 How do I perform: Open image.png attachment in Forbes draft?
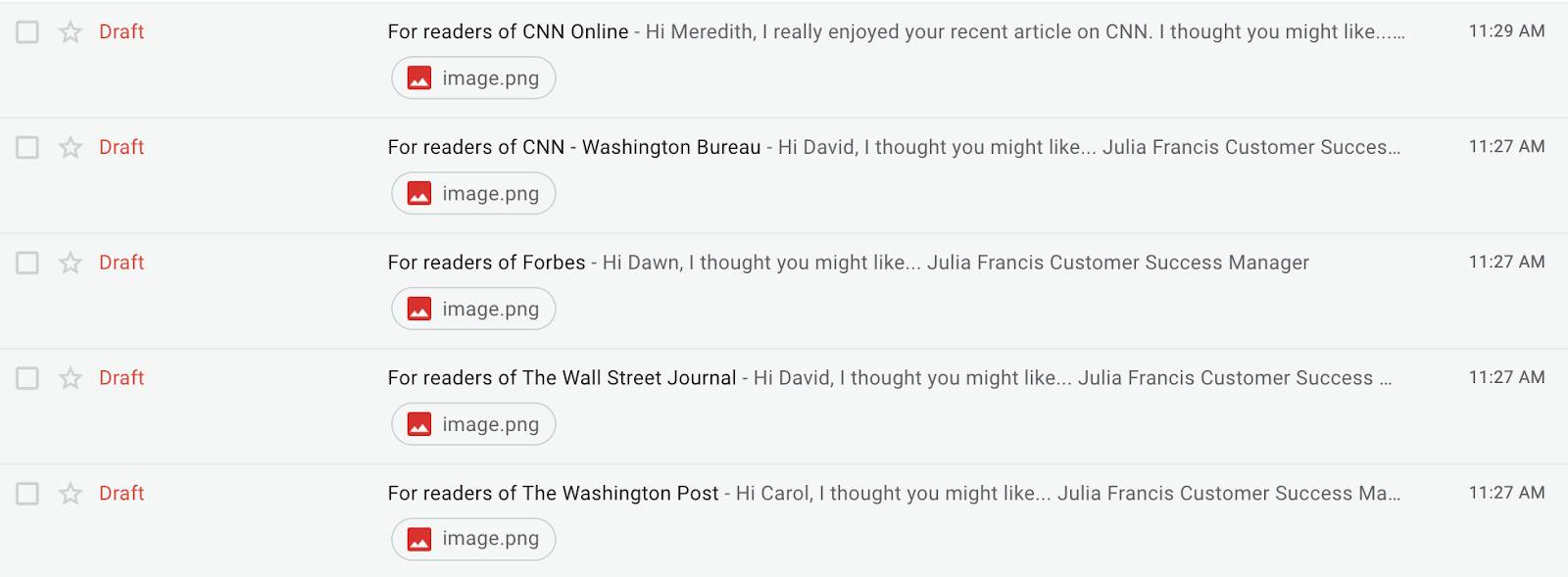point(473,310)
